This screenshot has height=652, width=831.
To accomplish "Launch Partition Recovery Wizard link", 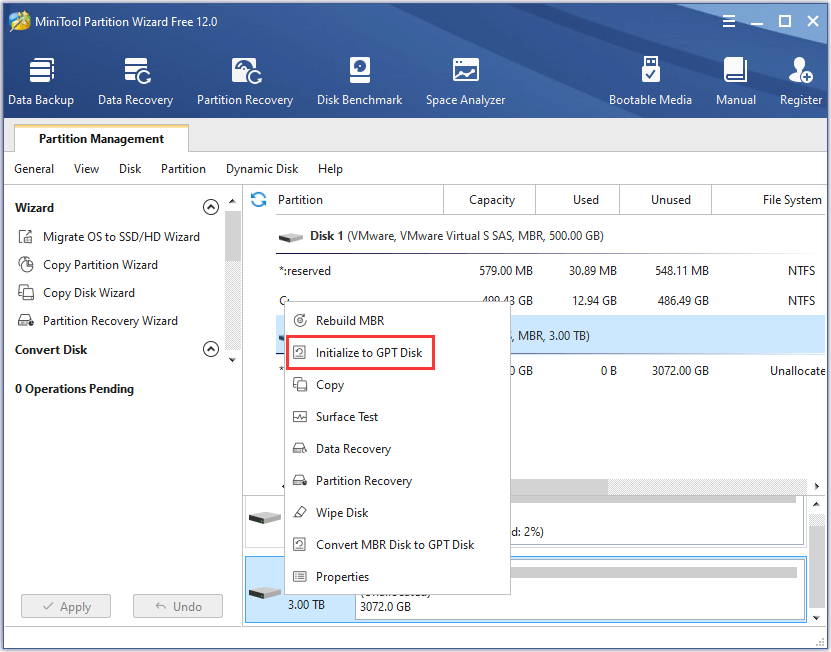I will coord(110,321).
